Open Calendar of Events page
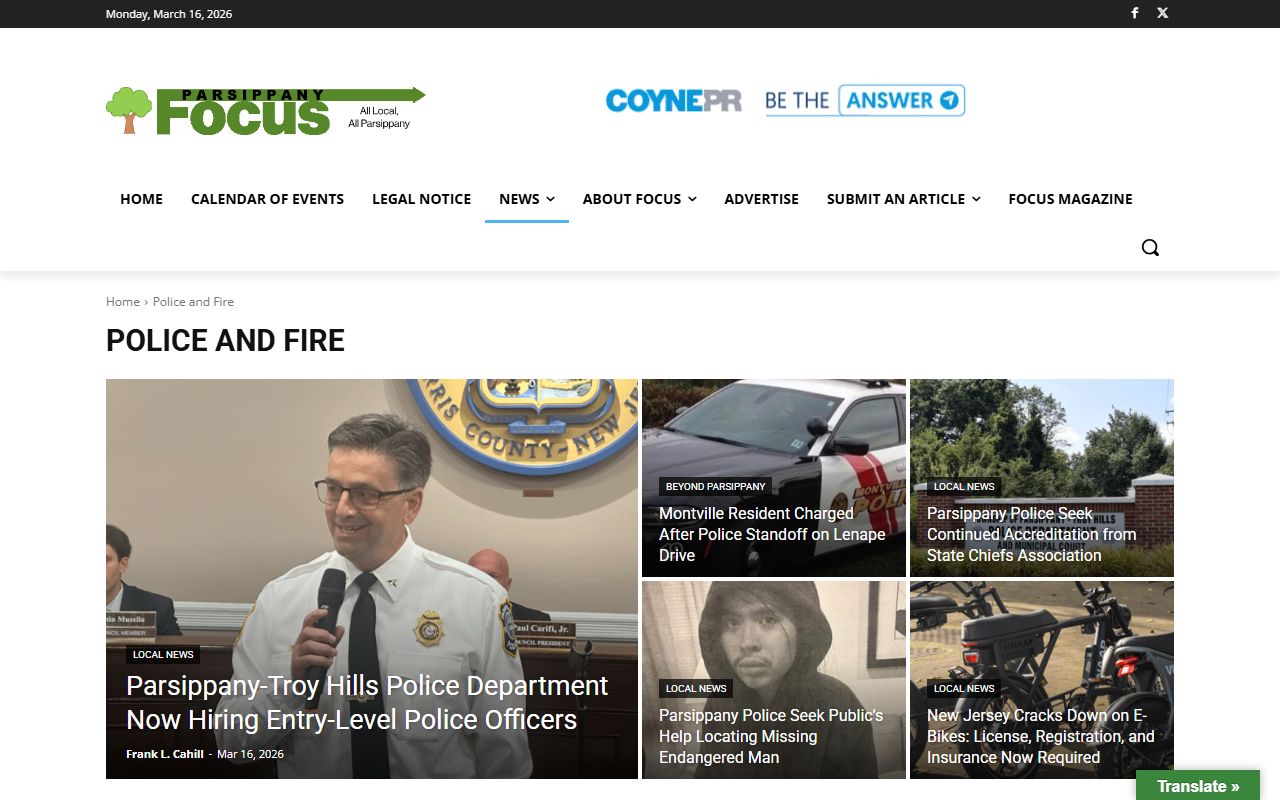The height and width of the screenshot is (800, 1280). tap(267, 199)
